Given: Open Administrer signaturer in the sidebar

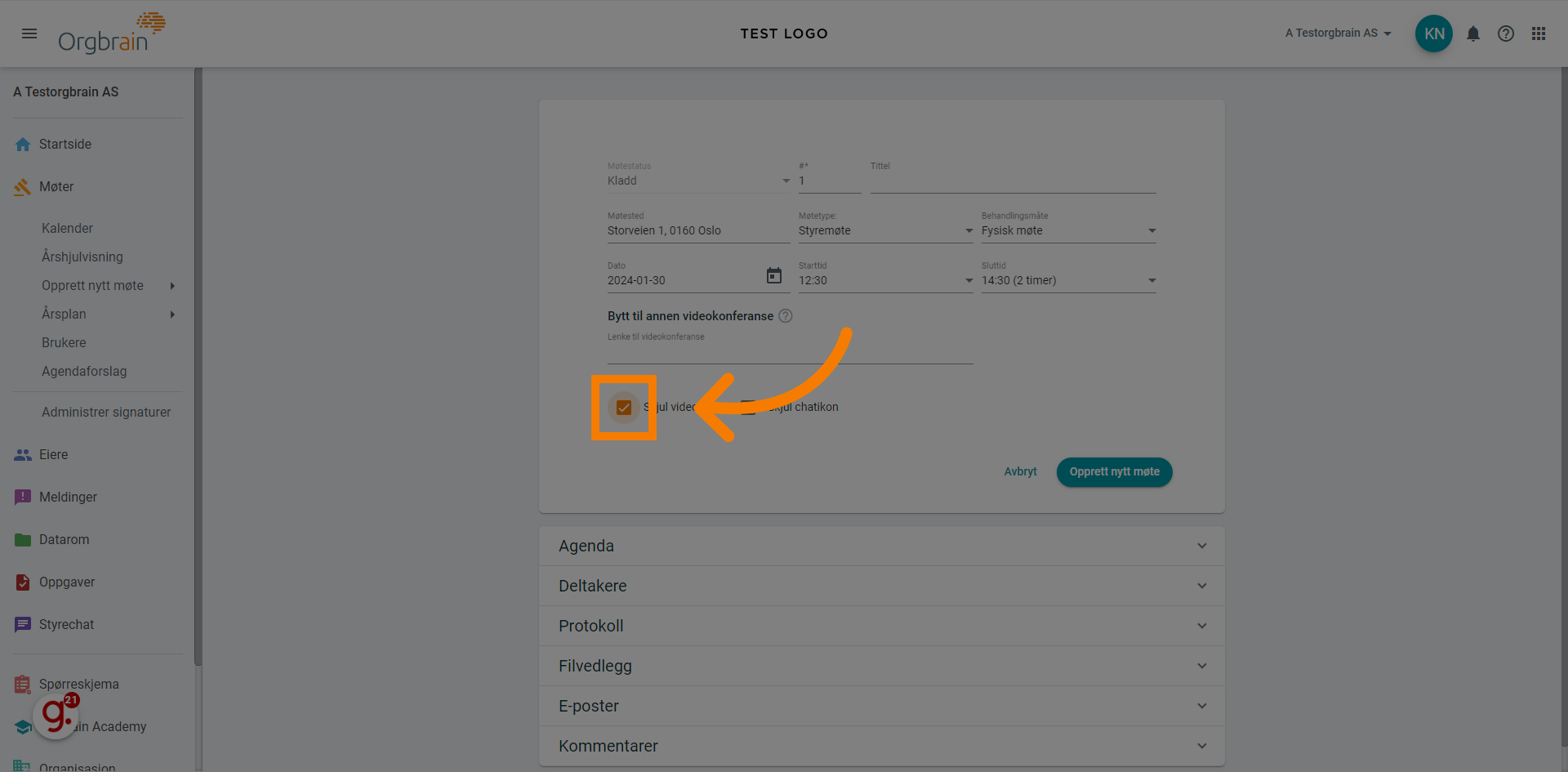Looking at the screenshot, I should coord(106,413).
